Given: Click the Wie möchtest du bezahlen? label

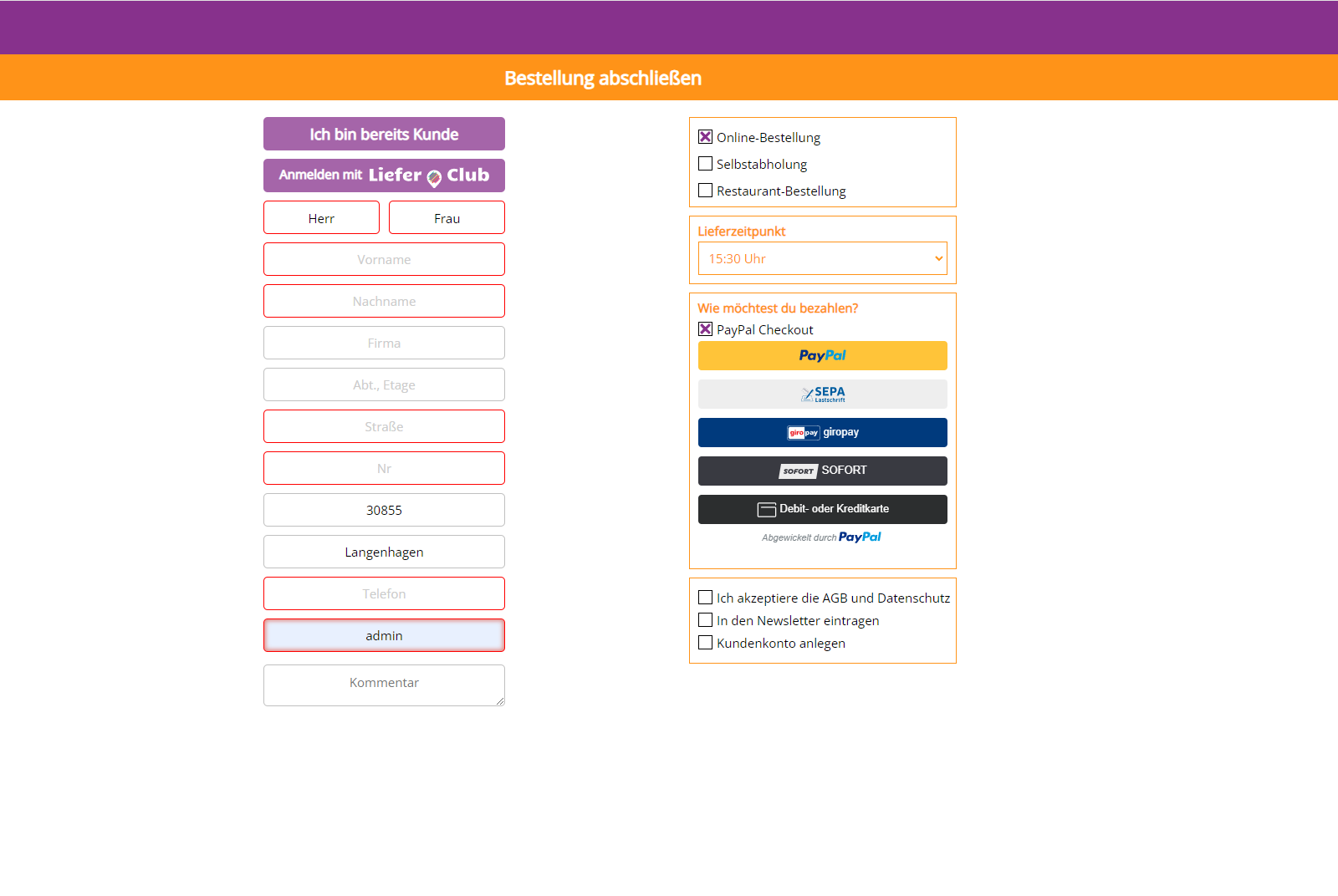Looking at the screenshot, I should [x=778, y=308].
